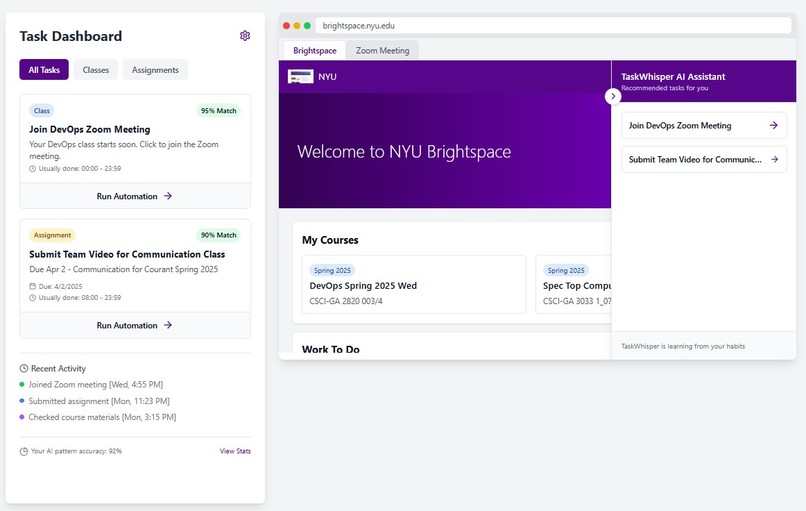Select Joined Zoom meeting activity entry
The image size is (806, 511).
pyautogui.click(x=96, y=385)
